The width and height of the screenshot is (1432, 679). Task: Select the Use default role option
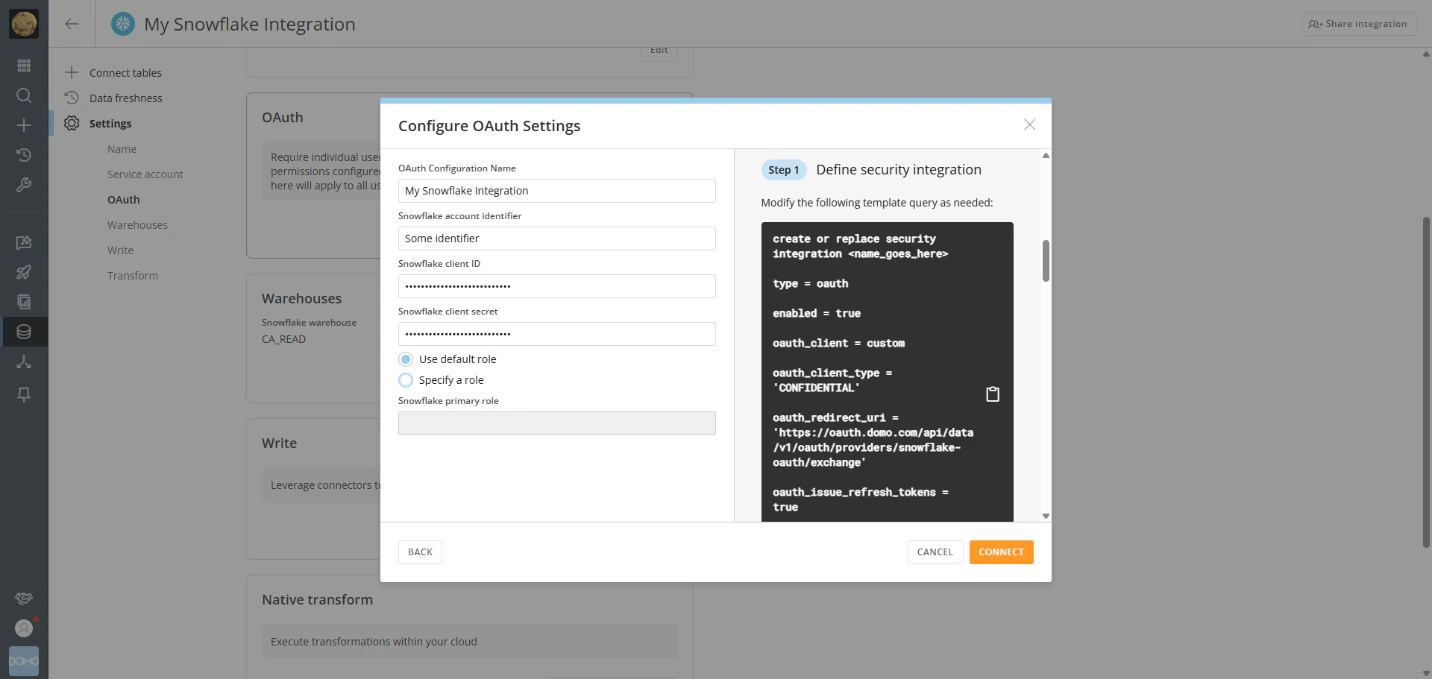click(405, 359)
